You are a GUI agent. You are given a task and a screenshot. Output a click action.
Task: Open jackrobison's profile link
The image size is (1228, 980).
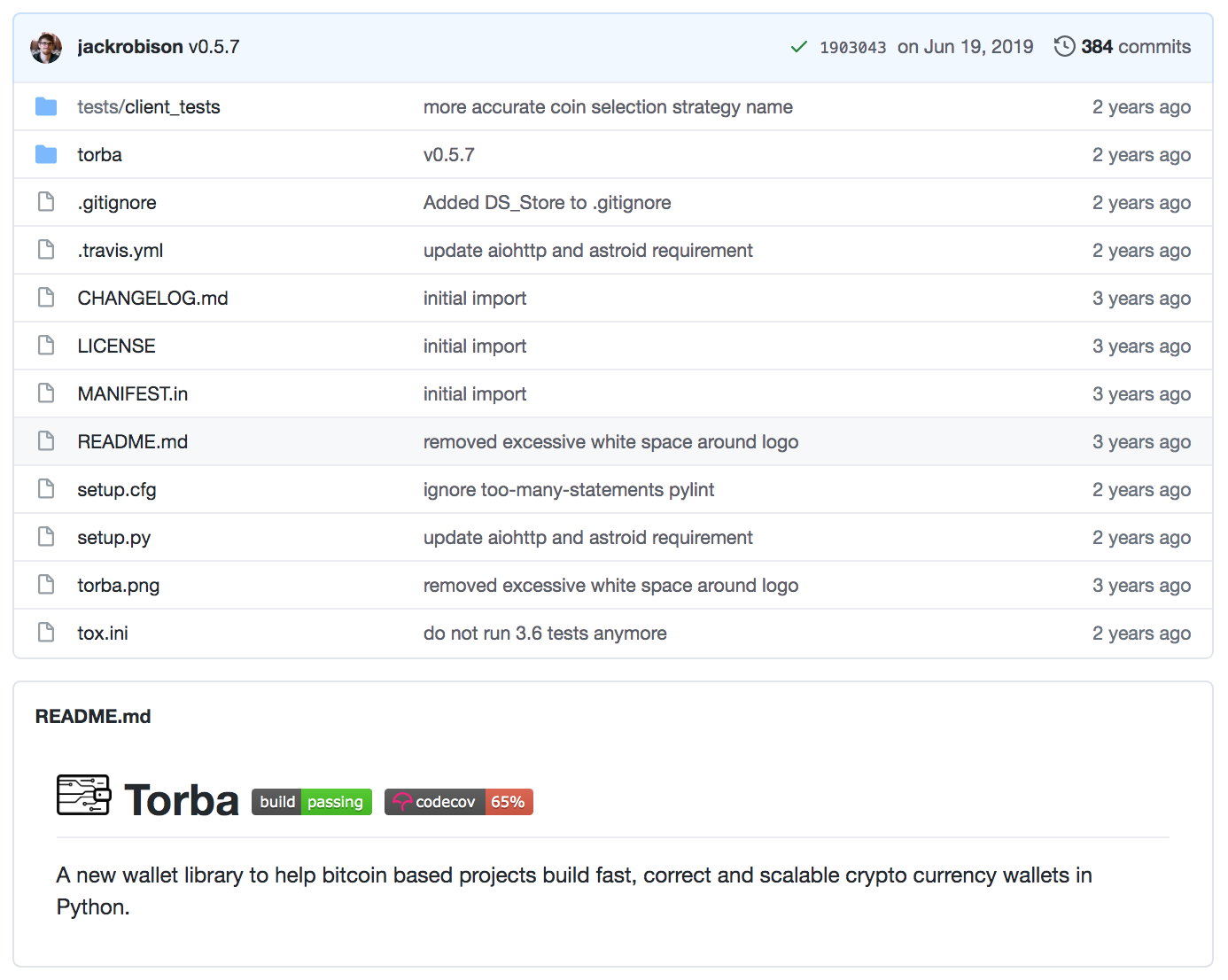tap(130, 47)
